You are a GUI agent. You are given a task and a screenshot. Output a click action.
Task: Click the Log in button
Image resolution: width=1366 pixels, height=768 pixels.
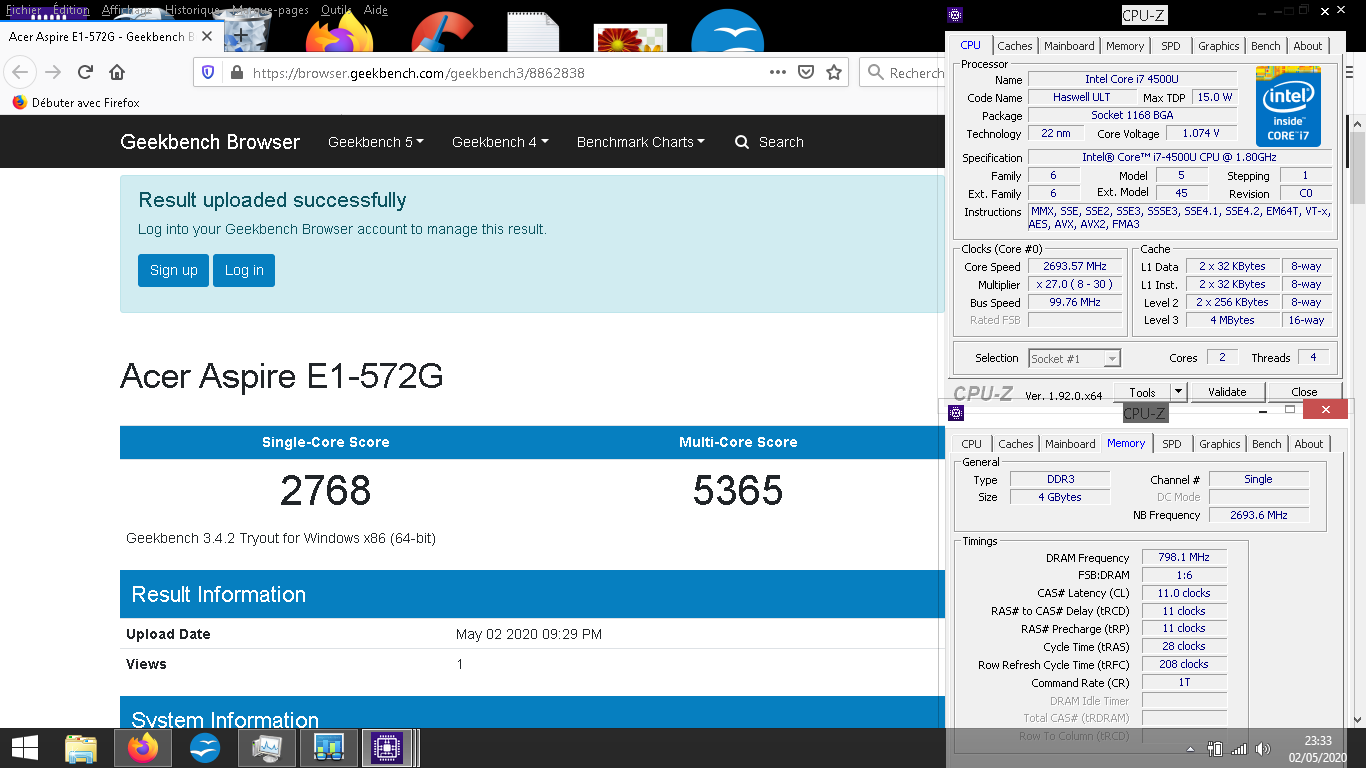244,270
